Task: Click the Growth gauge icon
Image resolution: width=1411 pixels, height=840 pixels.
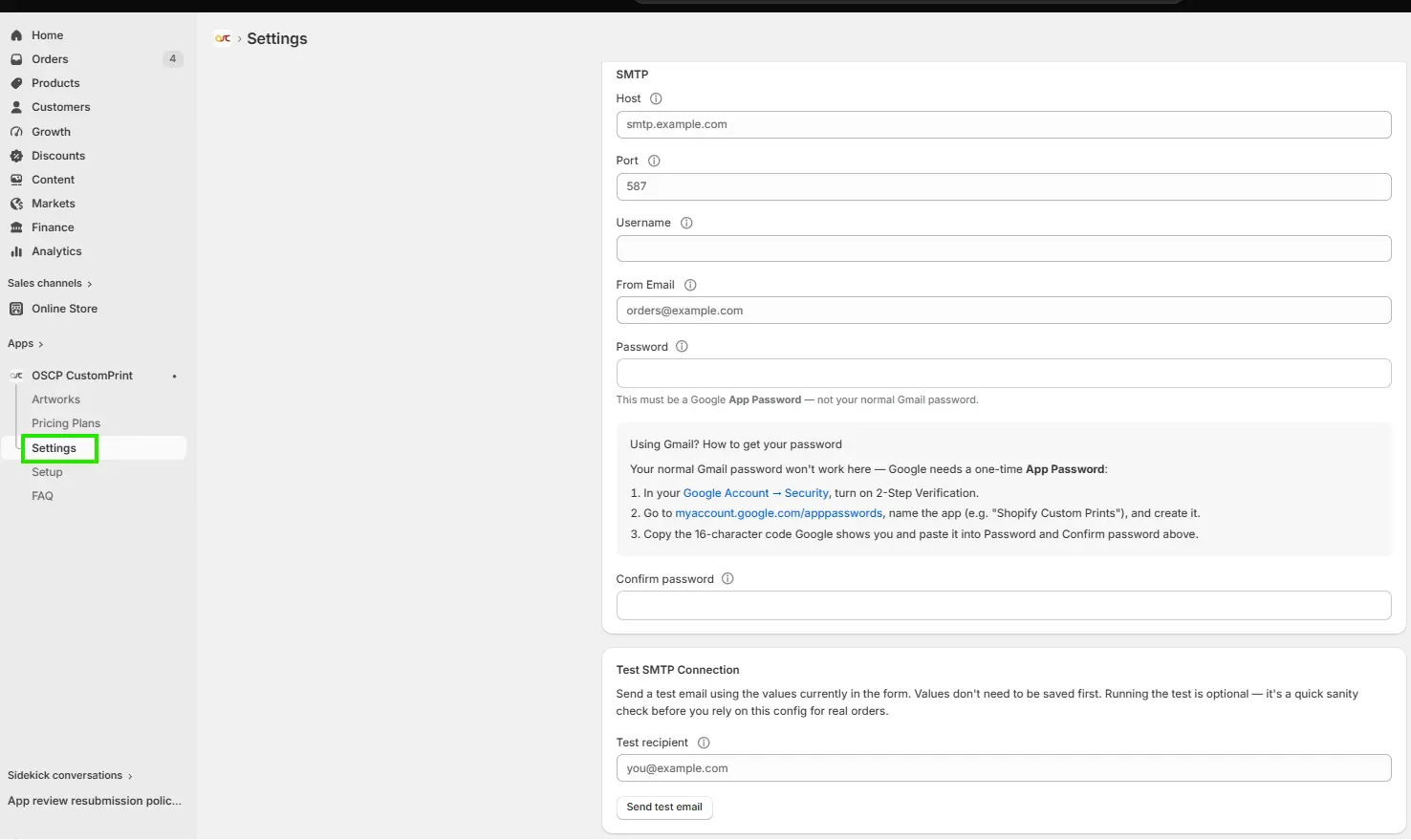Action: 16,132
